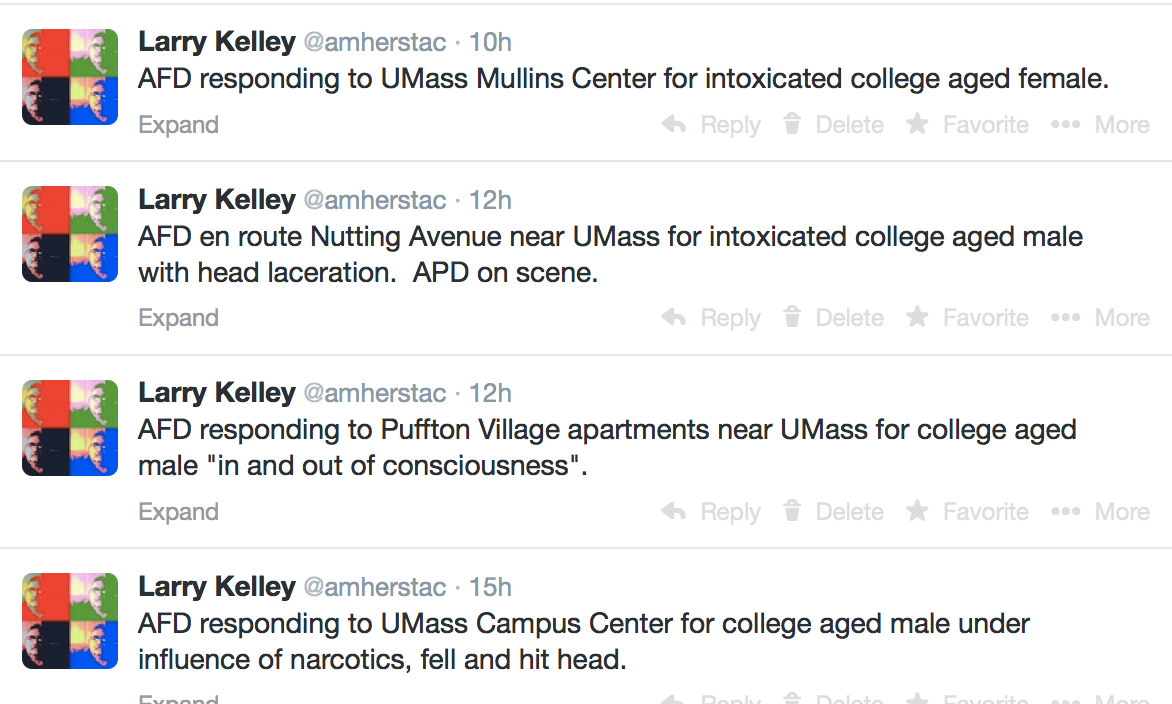The image size is (1172, 704).
Task: Click Favorite star icon on Mullins Center tweet
Action: 916,125
